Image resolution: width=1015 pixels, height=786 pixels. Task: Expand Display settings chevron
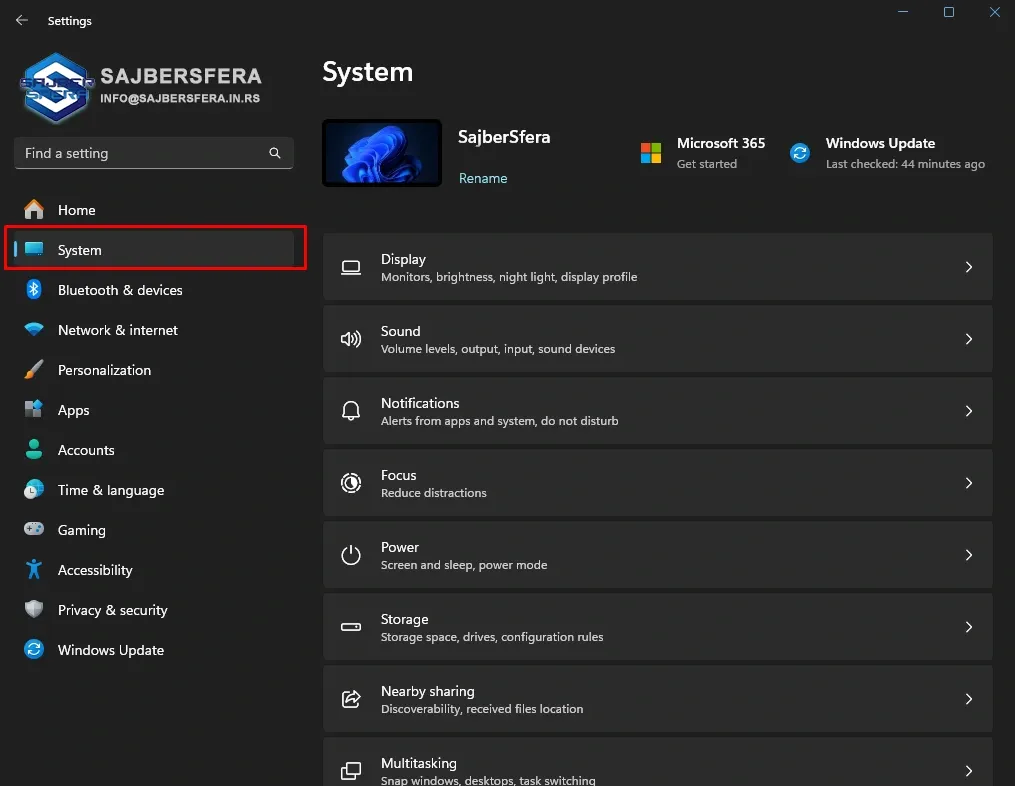click(968, 267)
